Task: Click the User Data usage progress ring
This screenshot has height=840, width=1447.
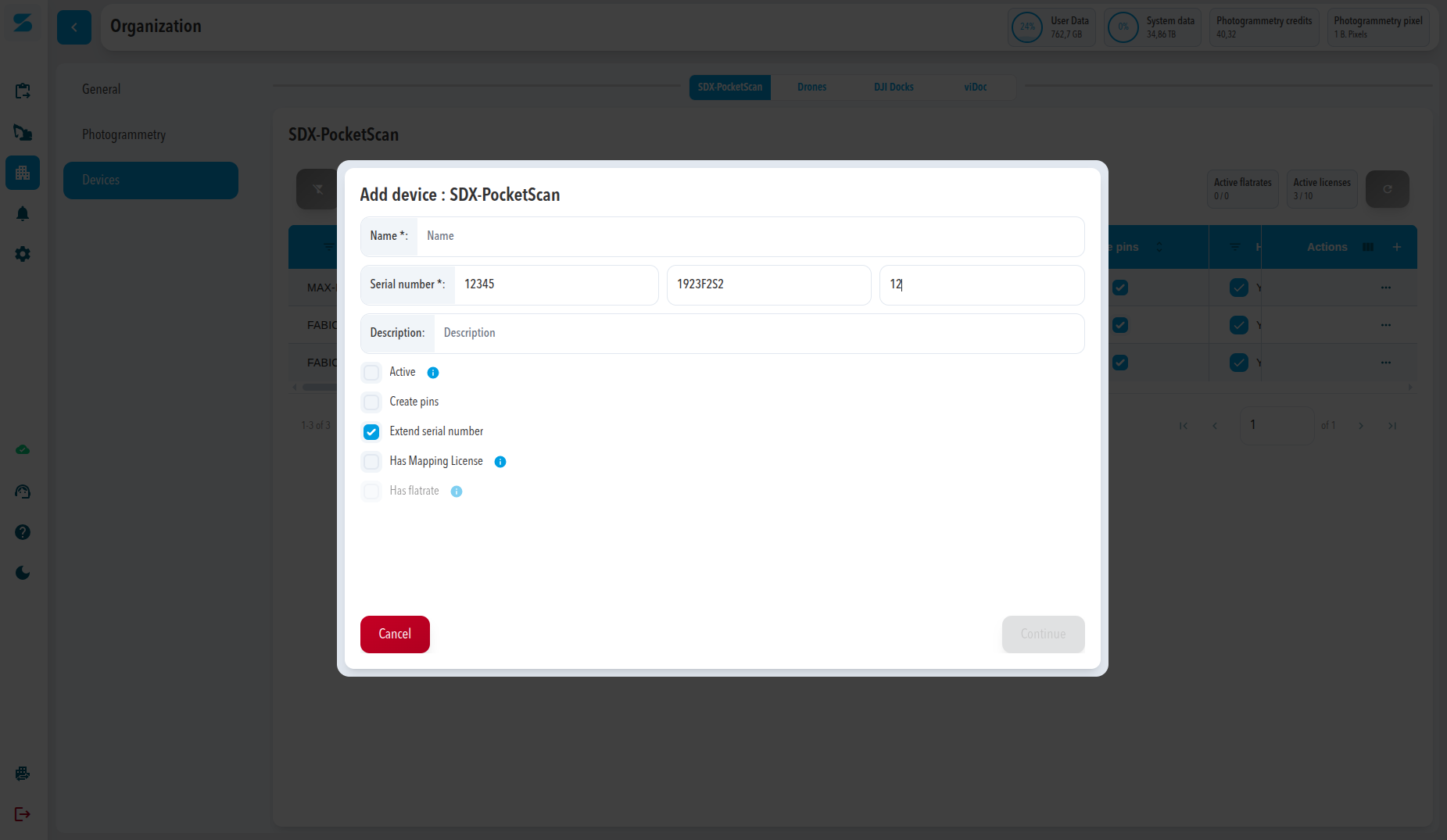Action: coord(1027,27)
